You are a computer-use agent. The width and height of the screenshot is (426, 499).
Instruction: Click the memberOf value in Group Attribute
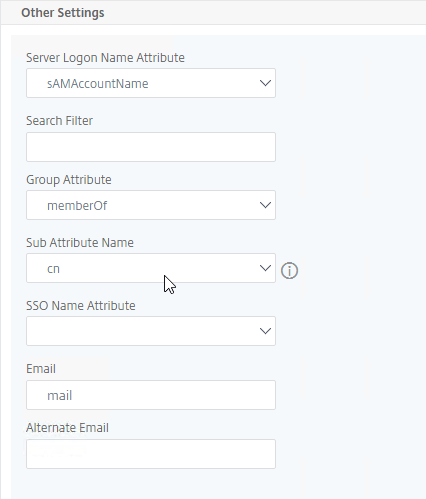[x=77, y=206]
